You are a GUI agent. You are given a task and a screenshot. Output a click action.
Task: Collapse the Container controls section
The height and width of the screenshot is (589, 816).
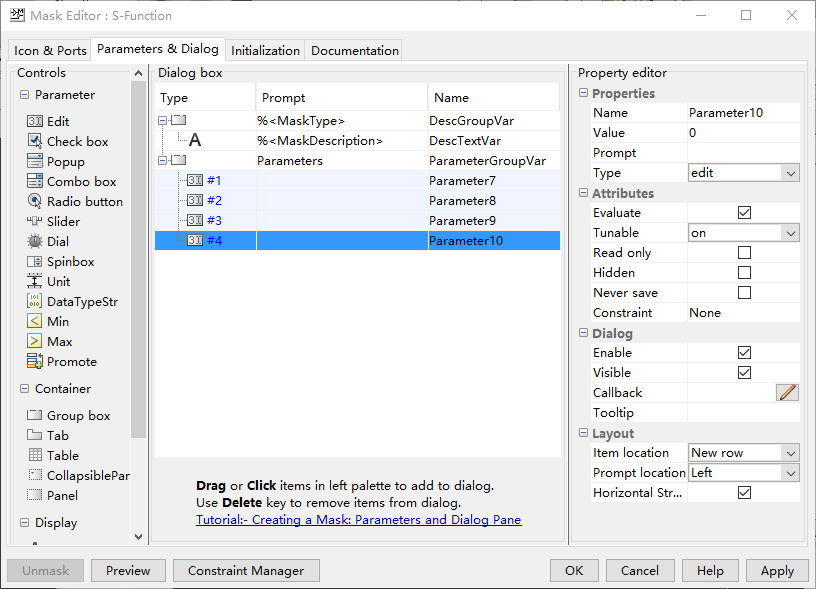tap(24, 389)
